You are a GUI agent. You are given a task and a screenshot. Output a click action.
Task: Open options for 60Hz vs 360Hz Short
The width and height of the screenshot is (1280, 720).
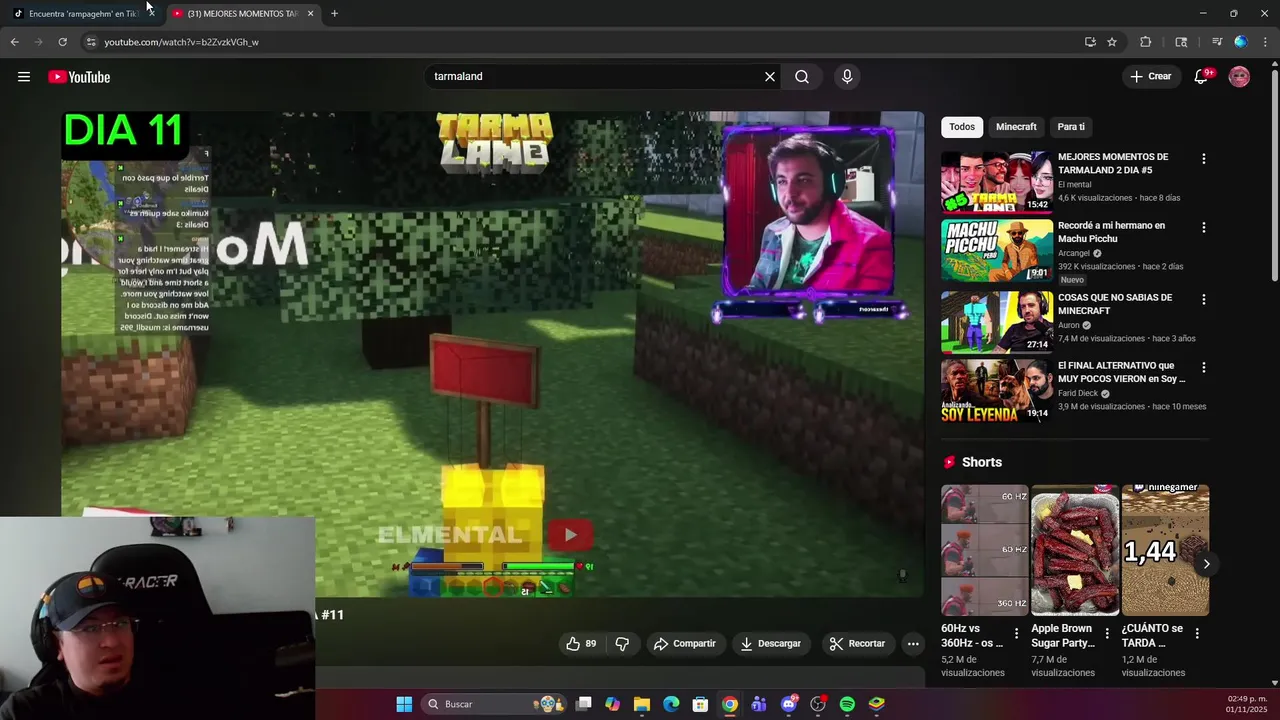coord(1016,633)
